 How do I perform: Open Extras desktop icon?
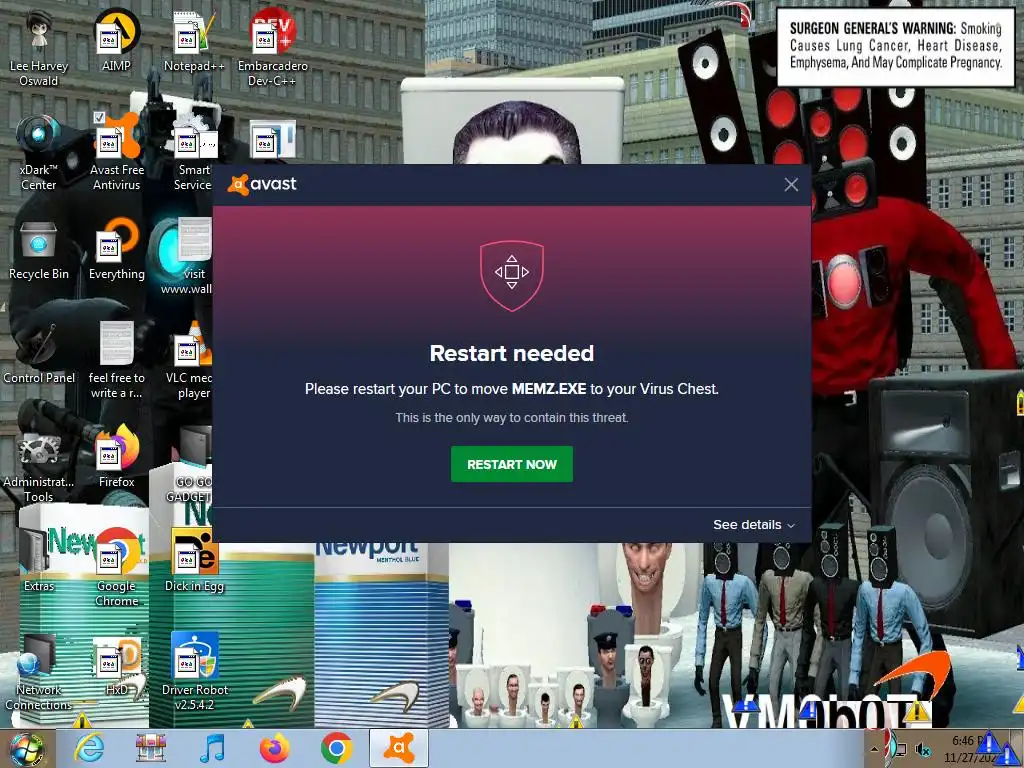(x=39, y=560)
